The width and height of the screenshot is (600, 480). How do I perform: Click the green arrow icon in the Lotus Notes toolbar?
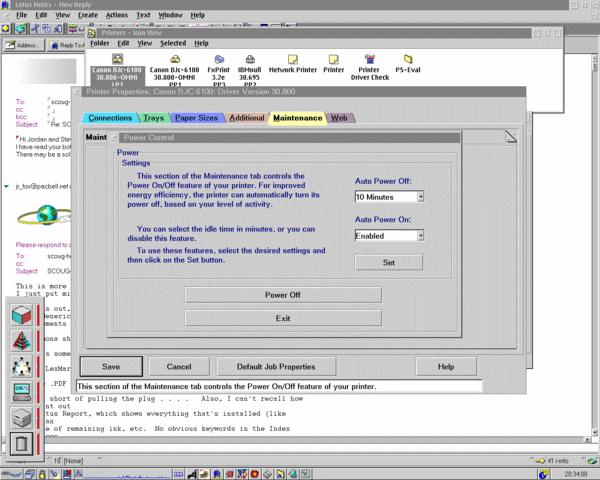click(21, 28)
